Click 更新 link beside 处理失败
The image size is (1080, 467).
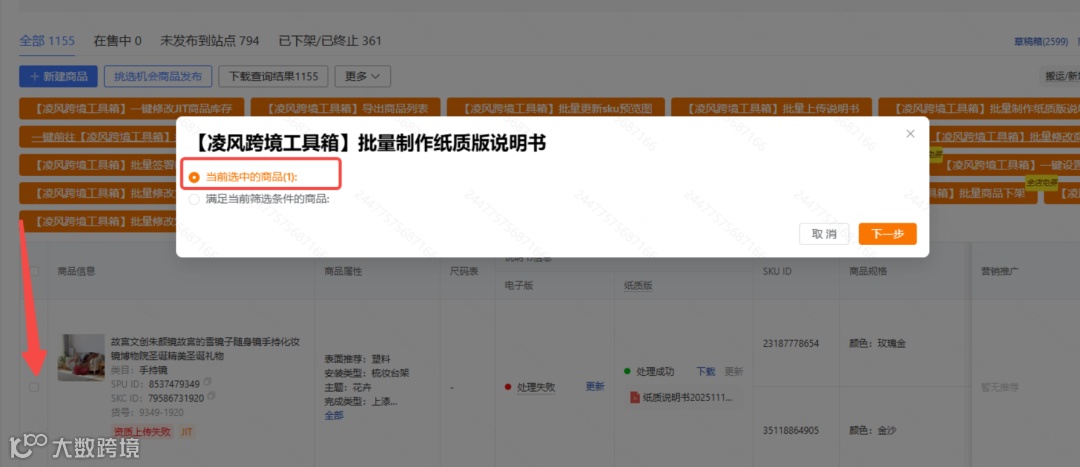click(x=594, y=387)
